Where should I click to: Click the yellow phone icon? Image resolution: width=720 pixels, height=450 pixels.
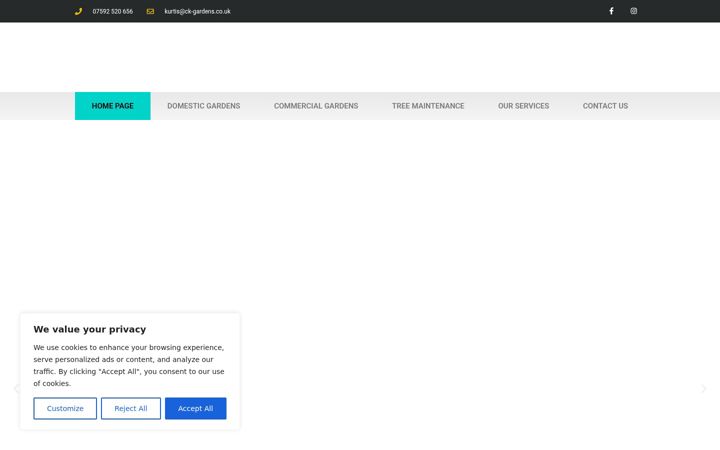click(x=78, y=11)
